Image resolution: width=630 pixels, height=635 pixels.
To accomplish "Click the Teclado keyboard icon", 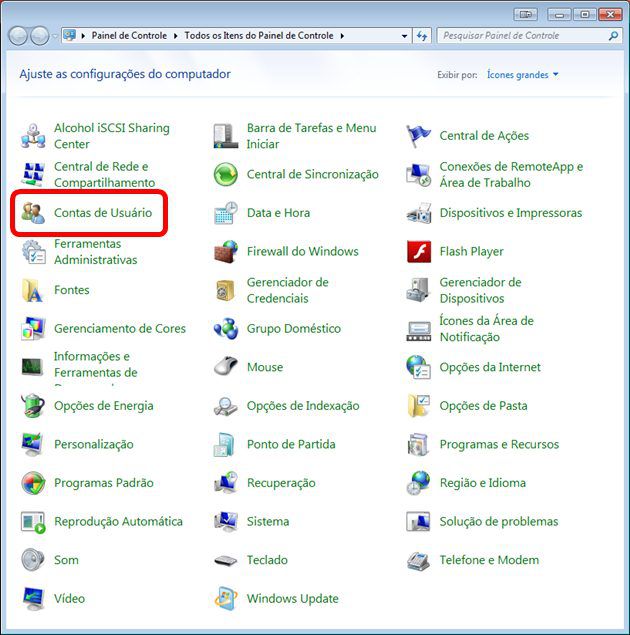I will click(226, 560).
